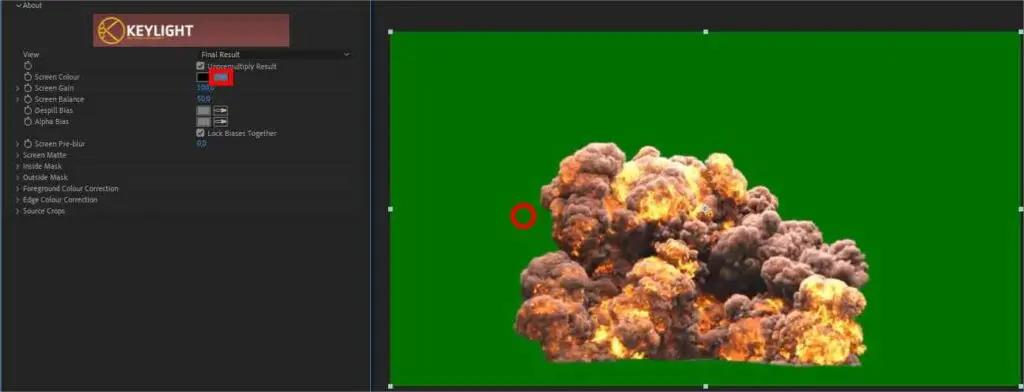Image resolution: width=1024 pixels, height=392 pixels.
Task: Expand Screen Balance property
Action: pyautogui.click(x=18, y=99)
